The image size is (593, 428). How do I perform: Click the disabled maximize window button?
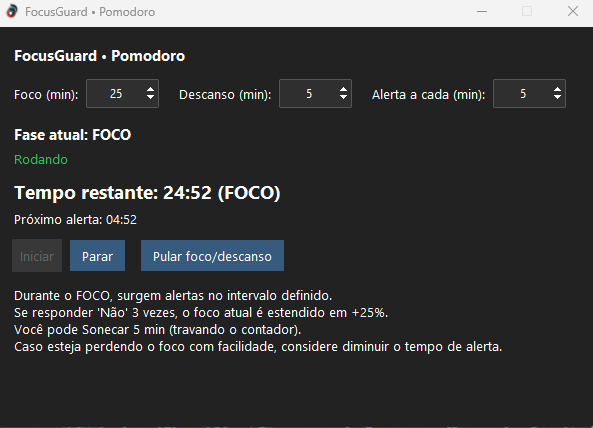[x=527, y=12]
